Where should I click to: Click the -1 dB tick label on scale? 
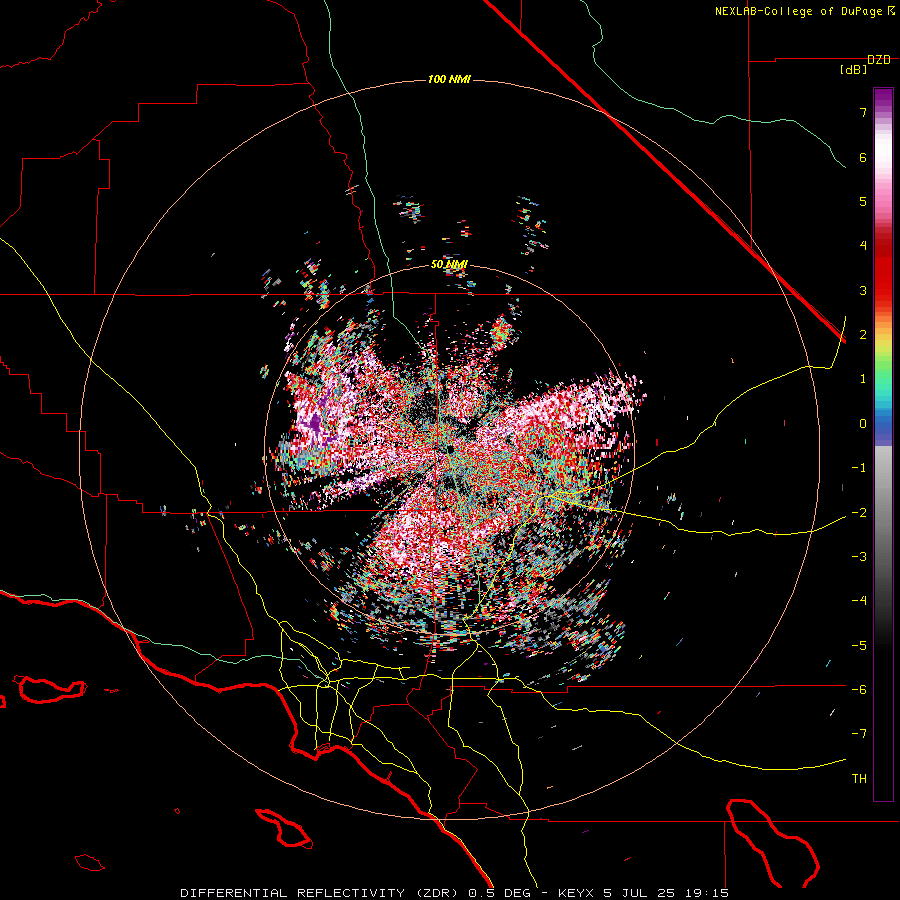pos(859,468)
